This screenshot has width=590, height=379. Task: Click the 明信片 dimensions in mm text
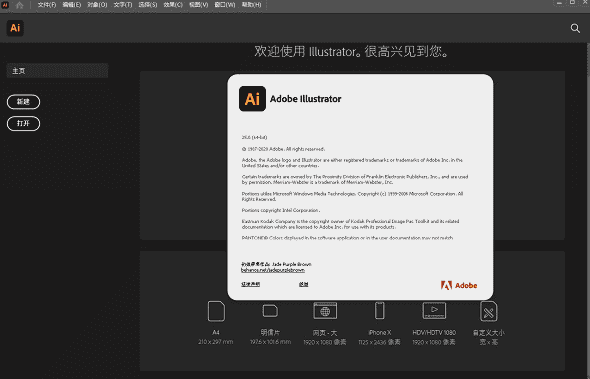[270, 342]
